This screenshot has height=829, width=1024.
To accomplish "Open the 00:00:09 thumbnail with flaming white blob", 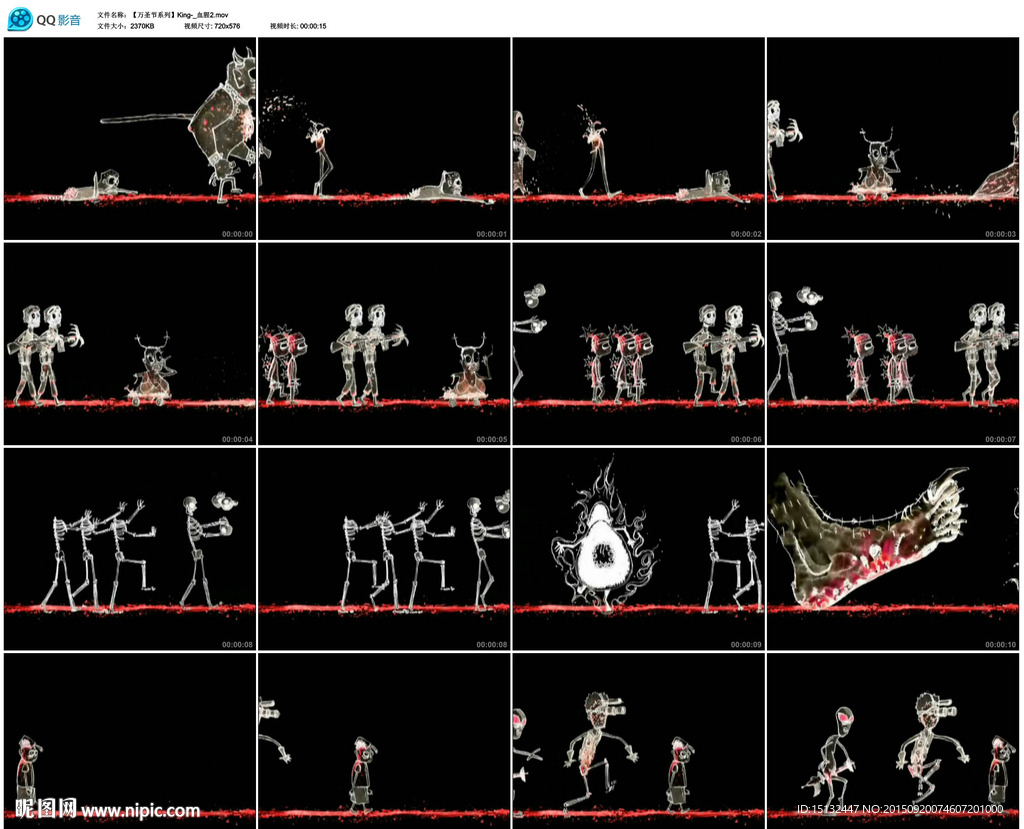I will point(639,549).
